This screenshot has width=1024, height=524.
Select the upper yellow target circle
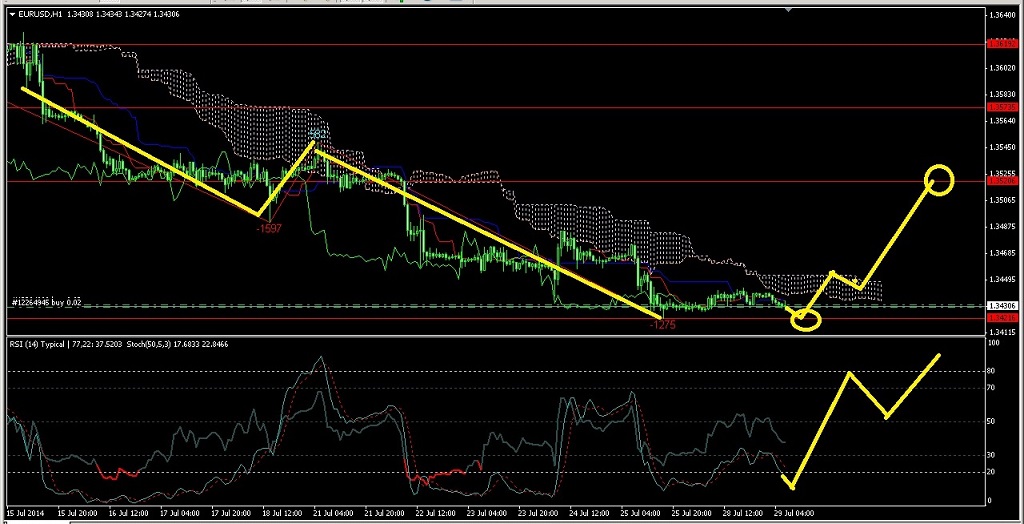pyautogui.click(x=940, y=179)
